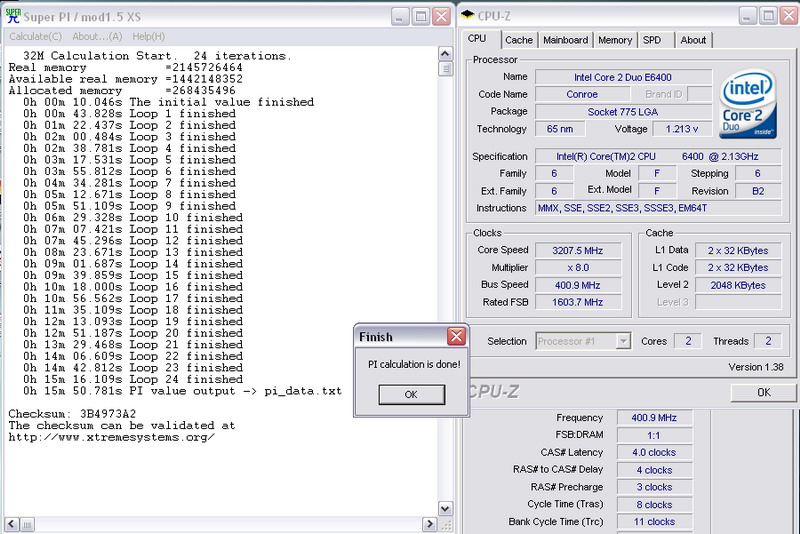This screenshot has width=800, height=534.
Task: Click the CAS# Latency value '4.0 clocks'
Action: pos(655,452)
